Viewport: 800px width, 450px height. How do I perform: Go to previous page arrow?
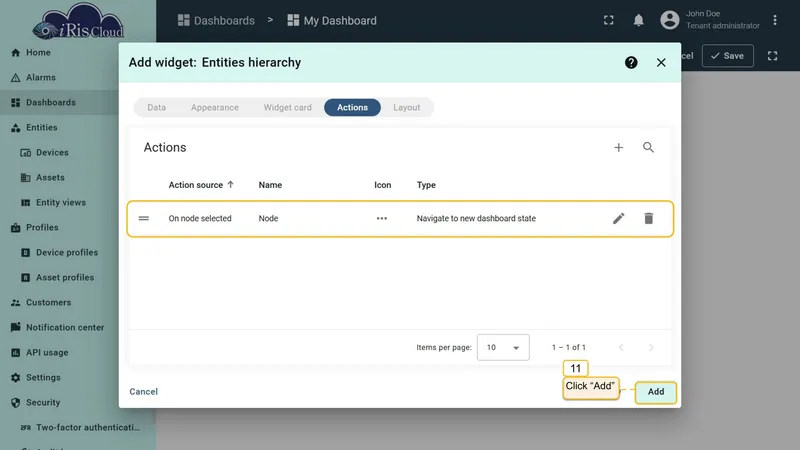(621, 347)
